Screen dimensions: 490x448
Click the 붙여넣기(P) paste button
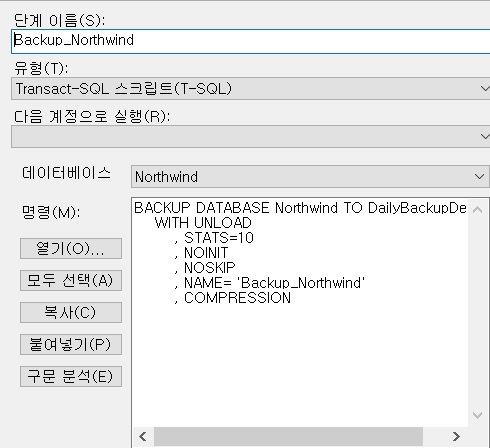71,344
